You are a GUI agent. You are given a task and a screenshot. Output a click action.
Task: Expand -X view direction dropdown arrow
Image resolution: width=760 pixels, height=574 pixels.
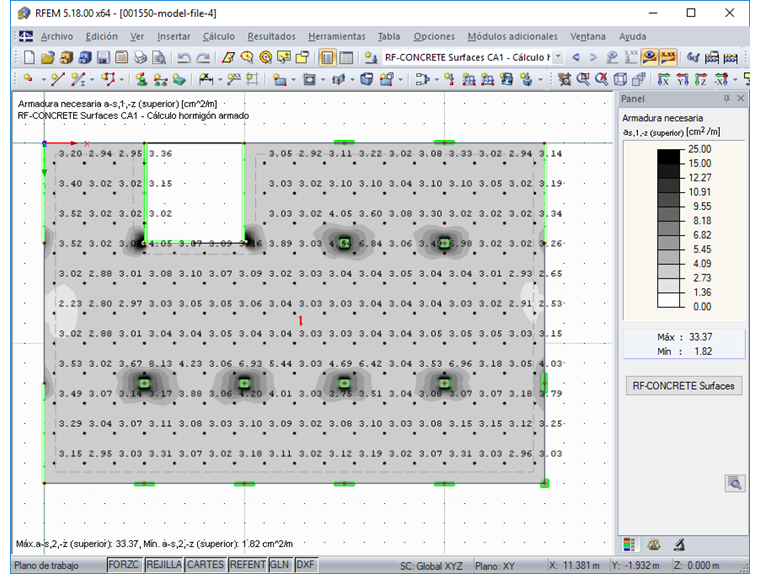(735, 80)
